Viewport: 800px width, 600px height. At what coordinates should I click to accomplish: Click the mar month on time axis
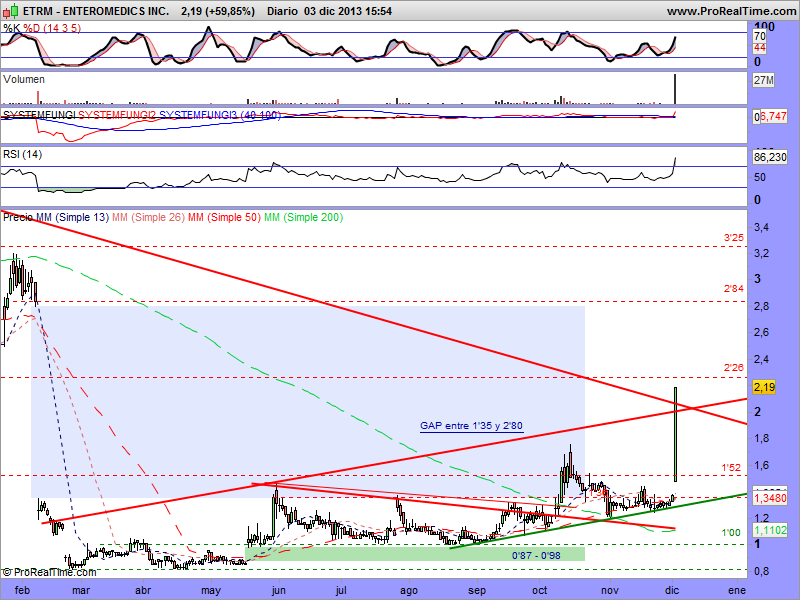81,590
